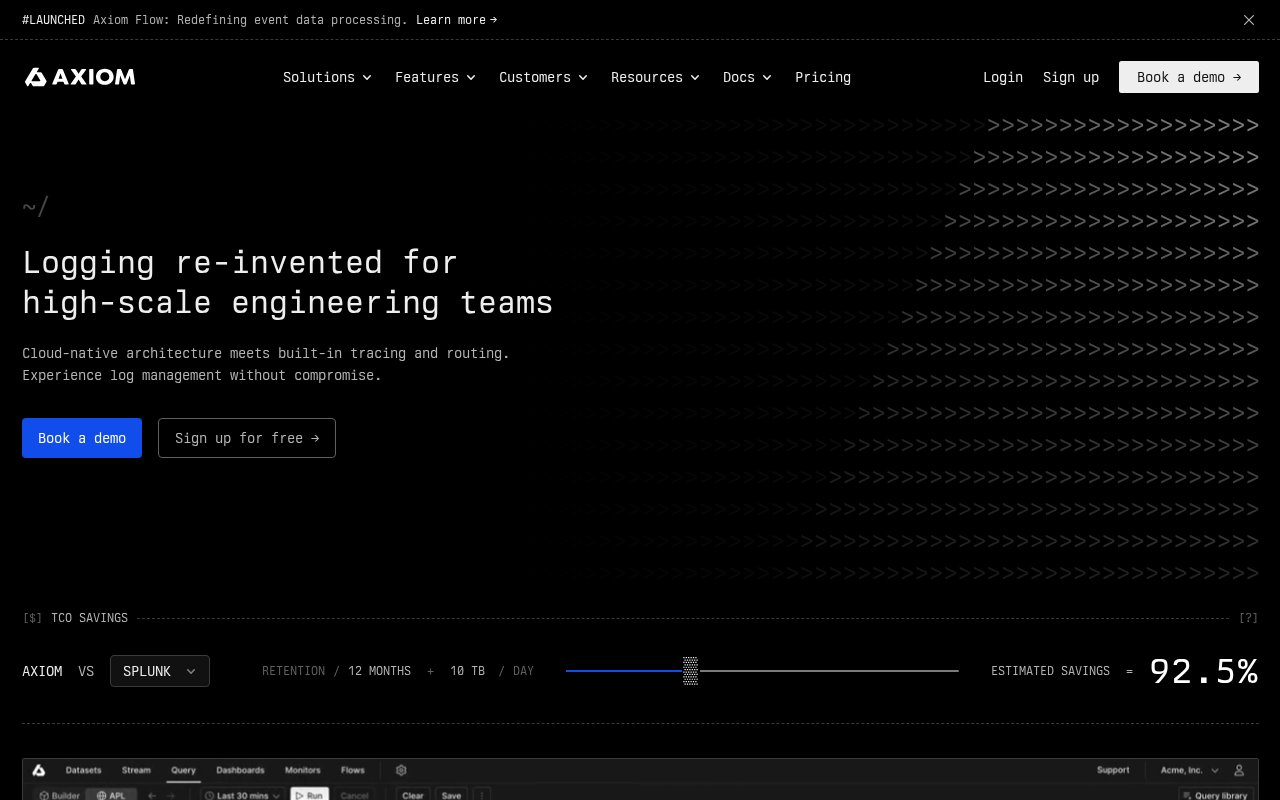Viewport: 1280px width, 800px height.
Task: Click the Axiom icon in the app preview
Action: point(39,770)
